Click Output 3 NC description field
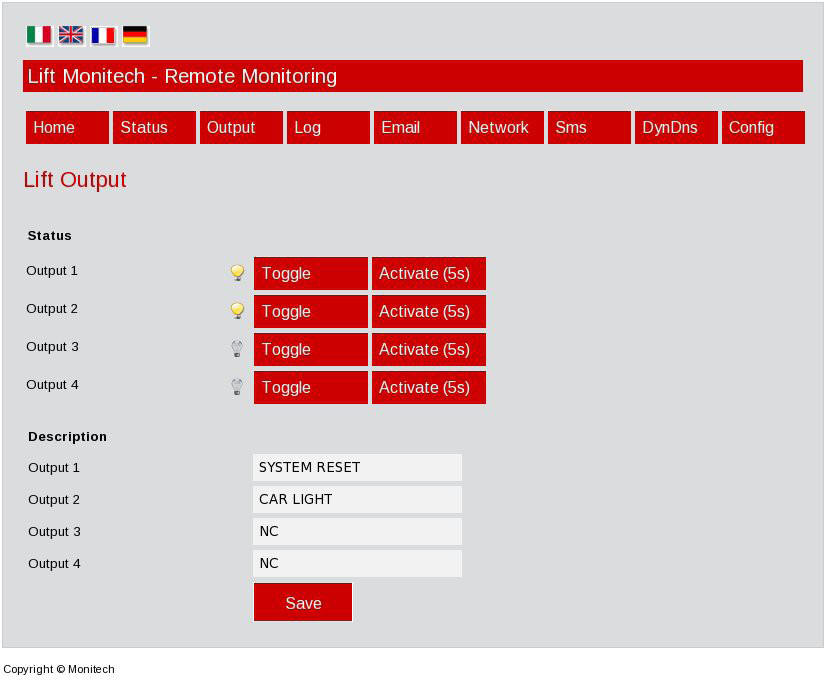 click(x=357, y=532)
